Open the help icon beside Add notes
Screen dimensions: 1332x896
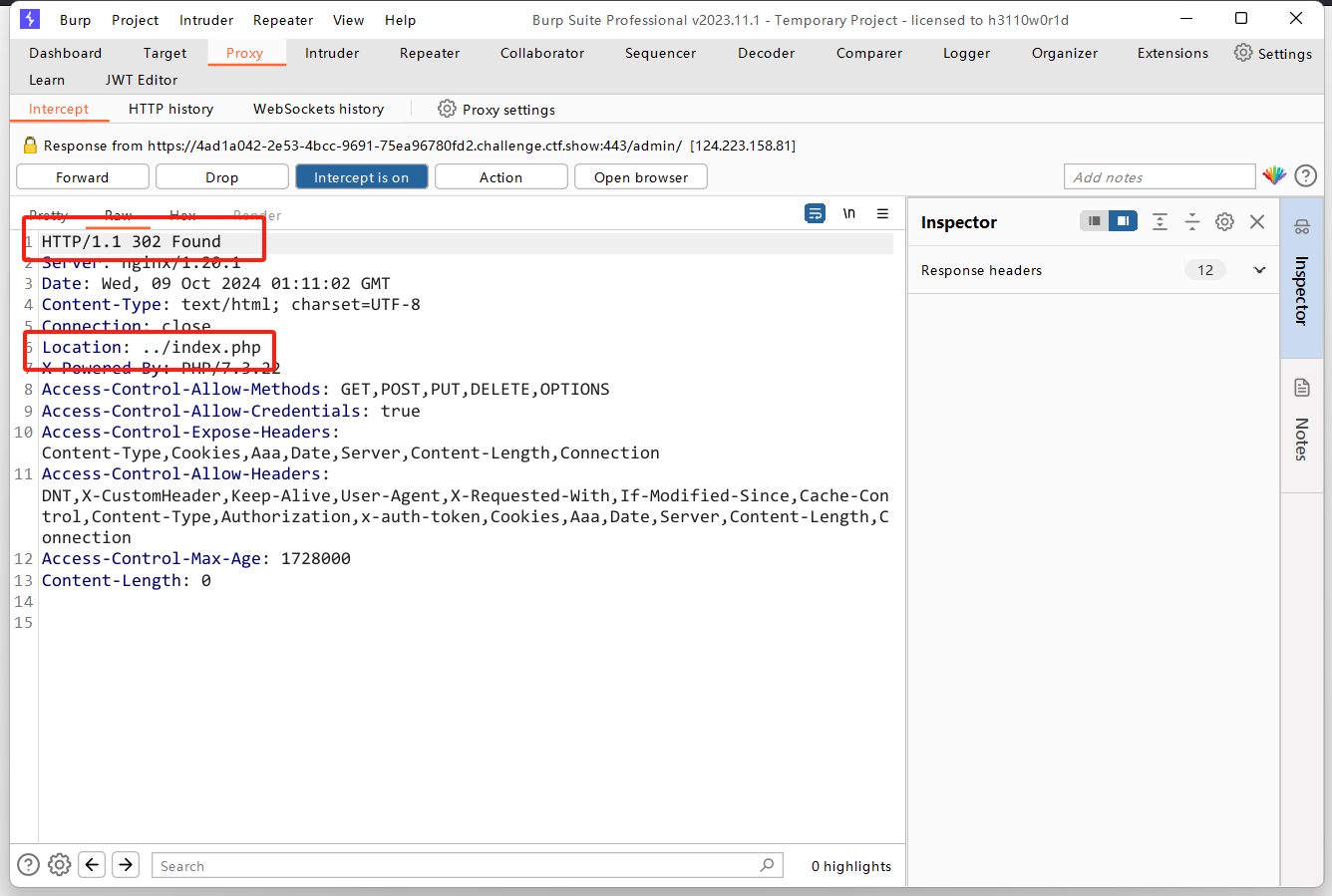(x=1306, y=176)
